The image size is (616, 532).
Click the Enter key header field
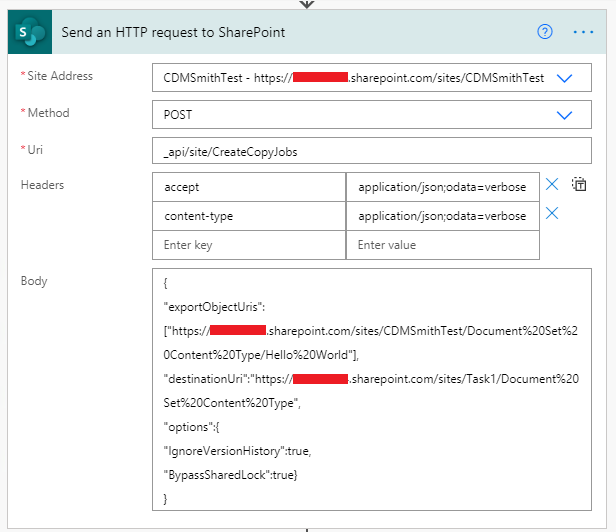249,245
